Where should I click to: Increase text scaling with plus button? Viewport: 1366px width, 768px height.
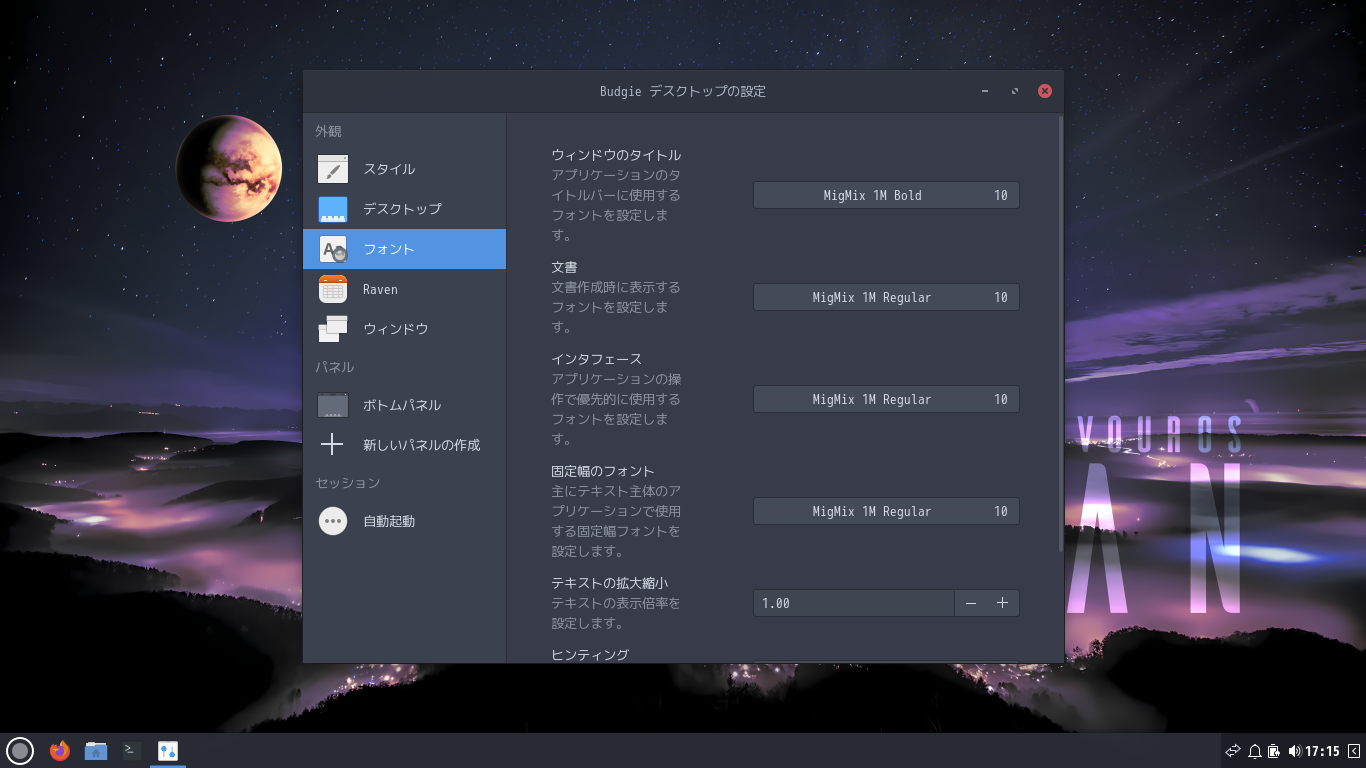click(1003, 603)
